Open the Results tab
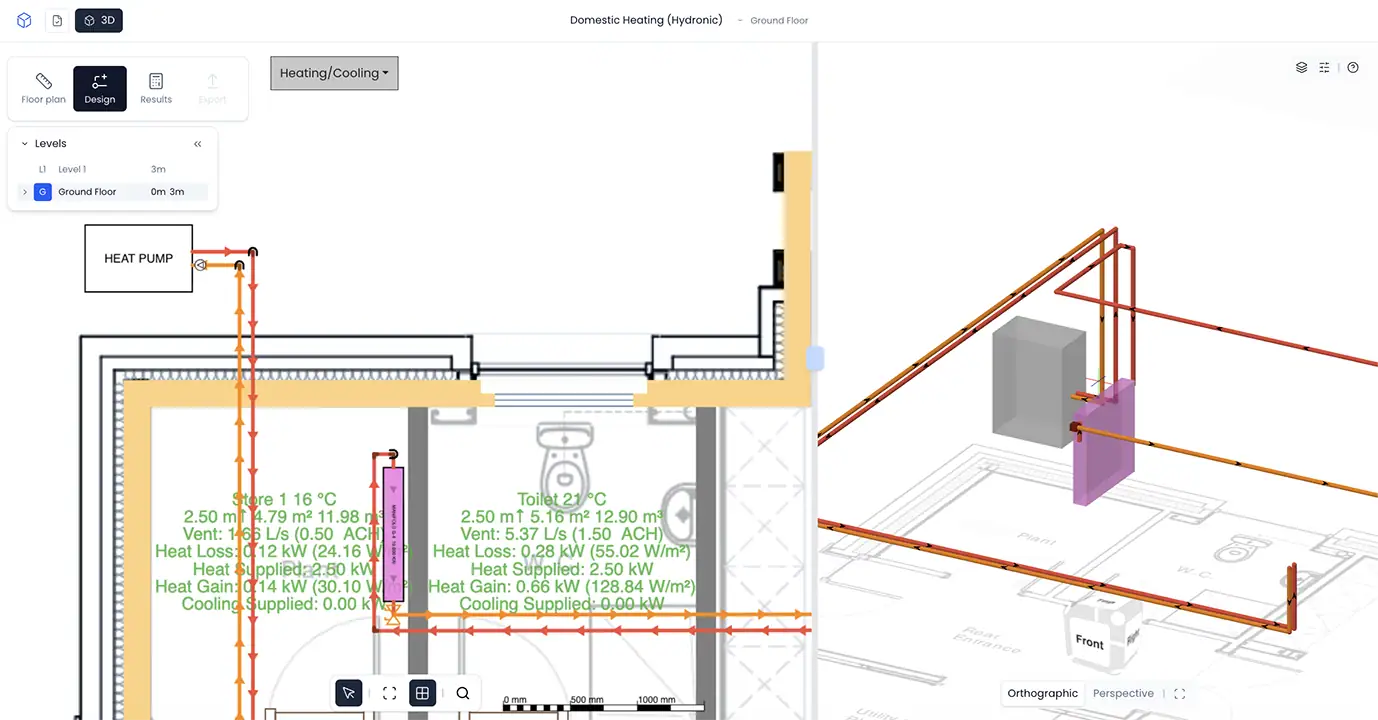Viewport: 1378px width, 720px height. coord(156,89)
